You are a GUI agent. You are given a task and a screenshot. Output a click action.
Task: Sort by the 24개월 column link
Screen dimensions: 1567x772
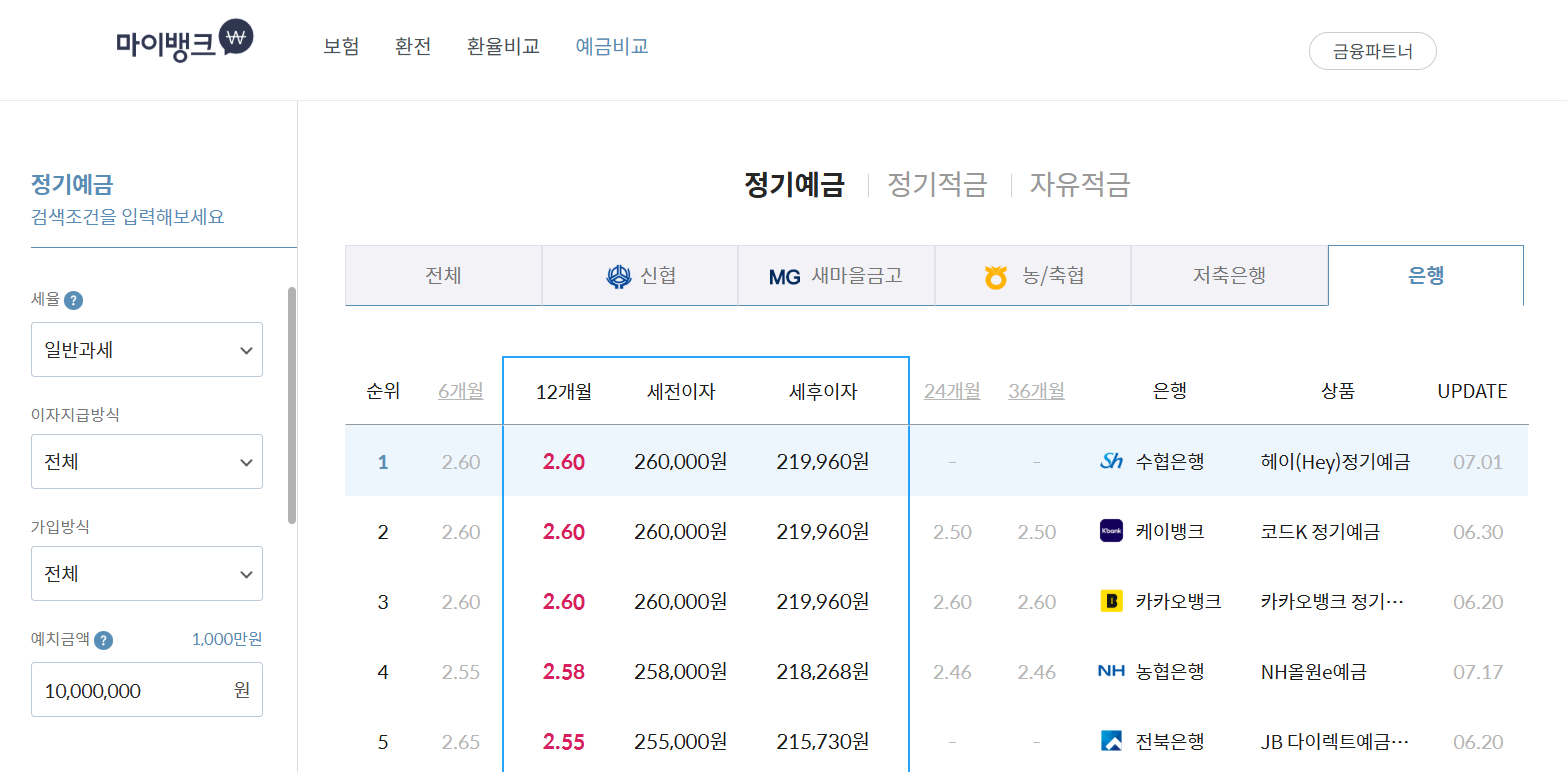(951, 391)
